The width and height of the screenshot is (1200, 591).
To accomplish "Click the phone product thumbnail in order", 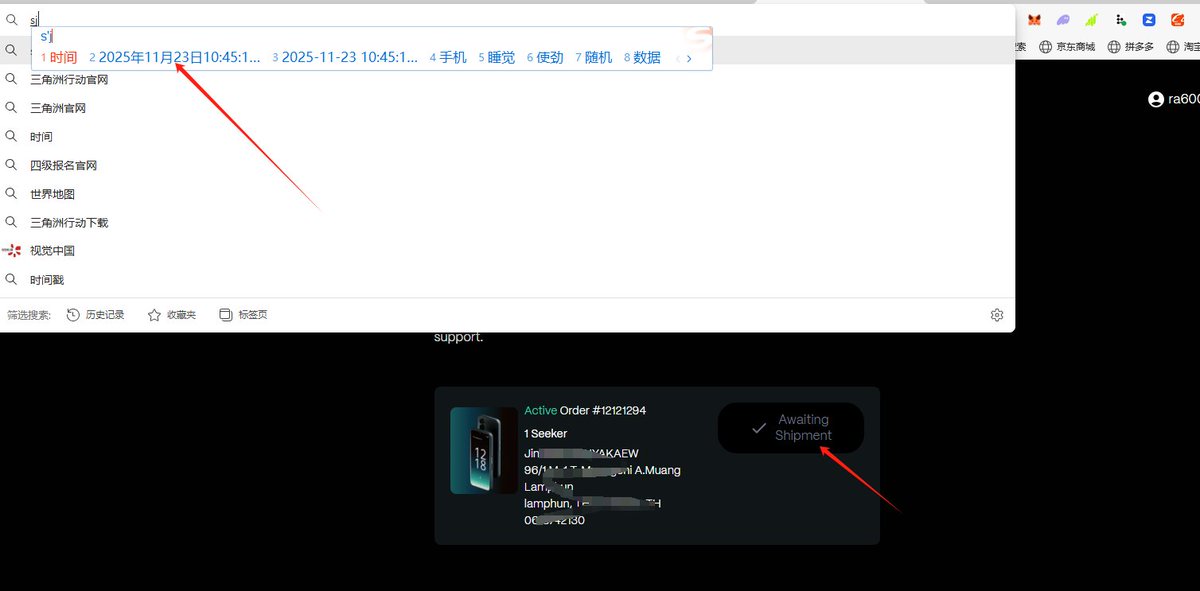I will (x=484, y=450).
